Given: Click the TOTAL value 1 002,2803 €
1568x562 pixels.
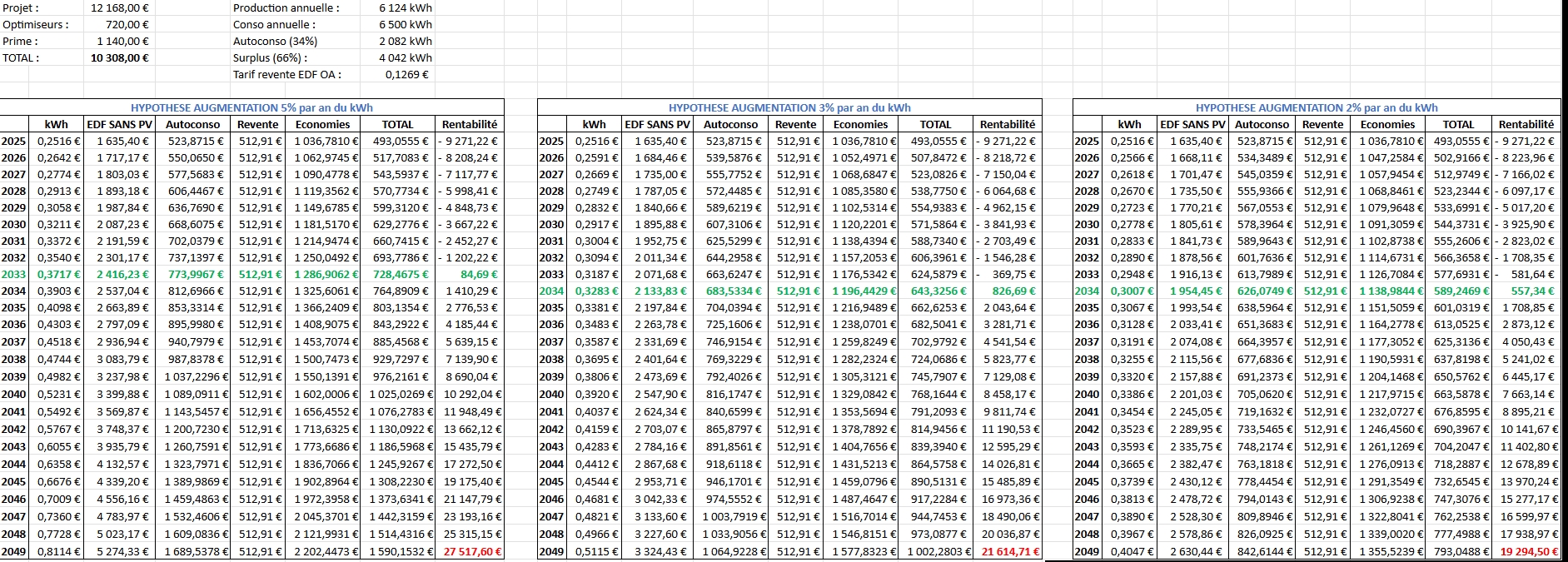Looking at the screenshot, I should [939, 551].
